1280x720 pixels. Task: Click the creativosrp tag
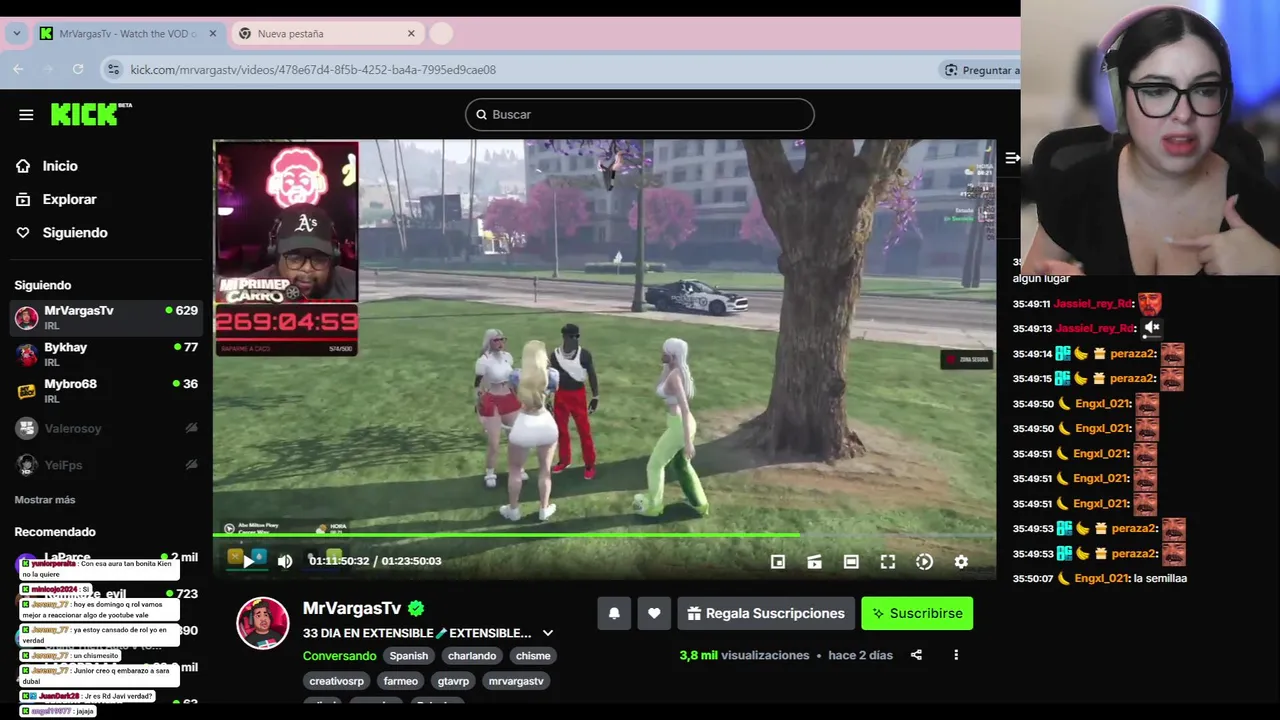(x=337, y=681)
